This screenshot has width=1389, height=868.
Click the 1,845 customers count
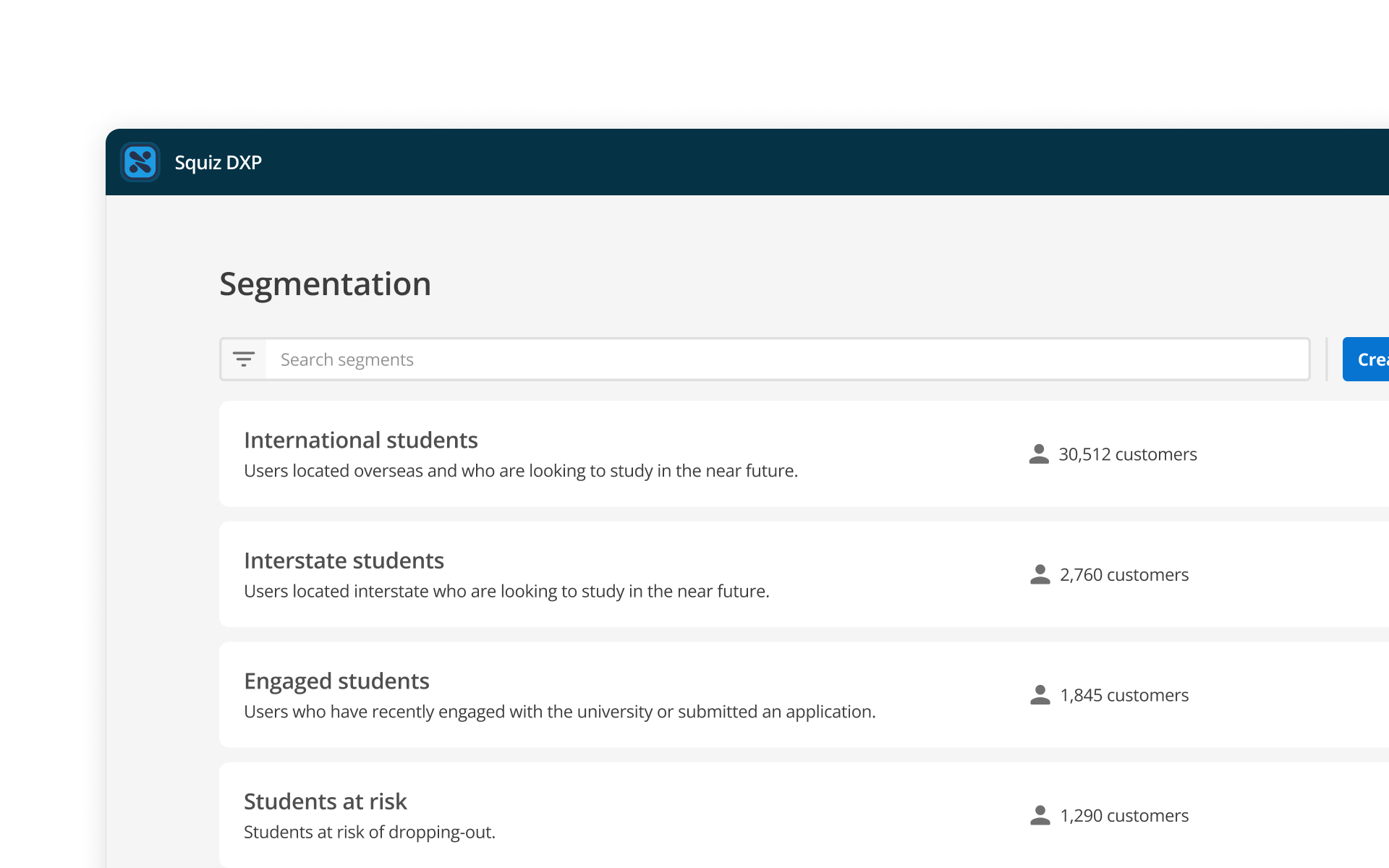pyautogui.click(x=1123, y=695)
